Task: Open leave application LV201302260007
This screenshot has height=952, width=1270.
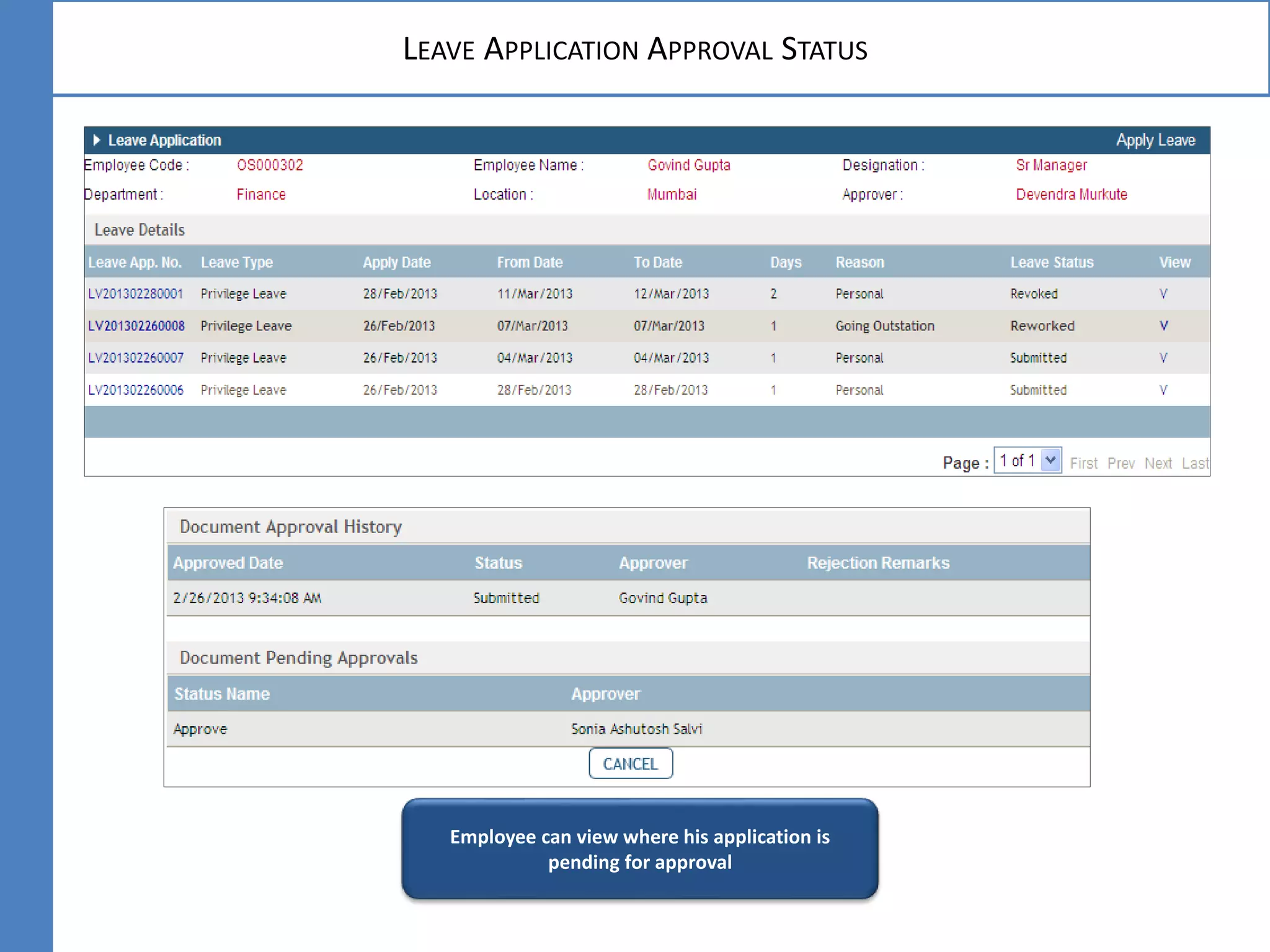Action: (136, 358)
